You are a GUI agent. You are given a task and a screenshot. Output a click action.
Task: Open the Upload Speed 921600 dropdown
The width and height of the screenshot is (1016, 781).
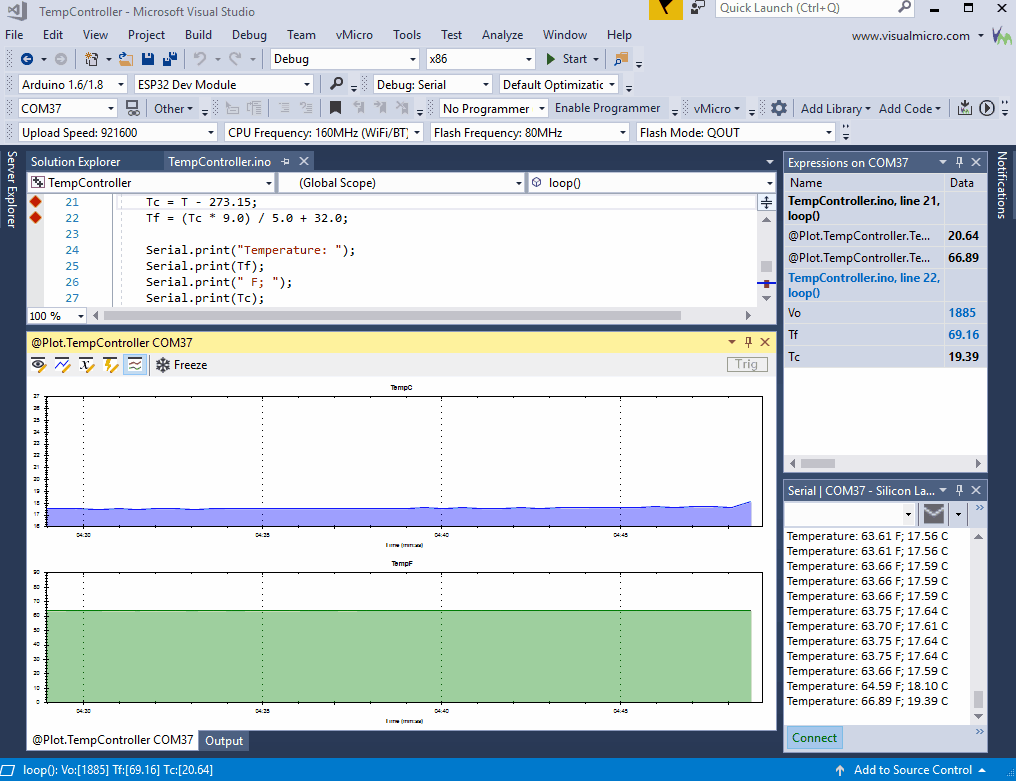point(118,133)
